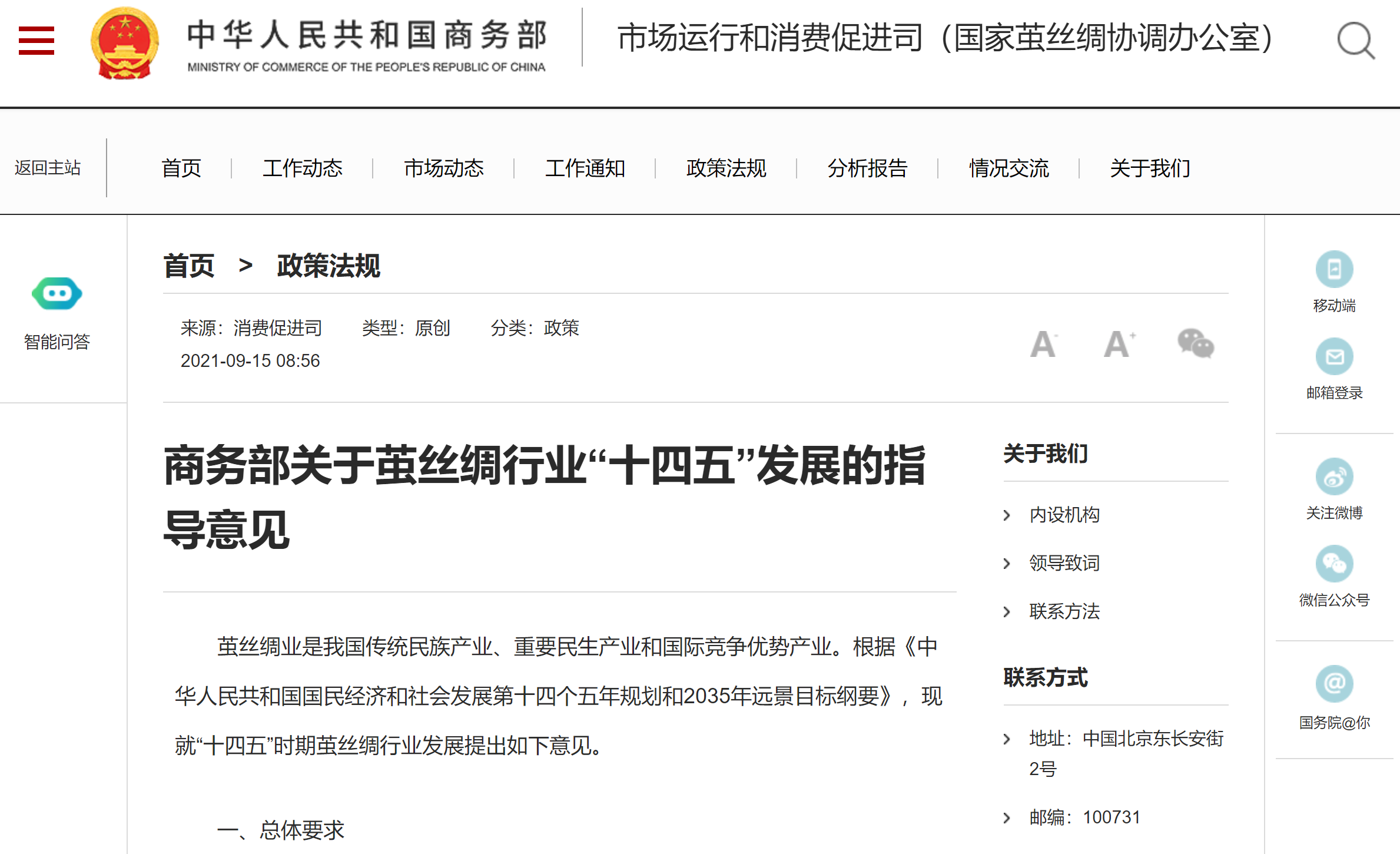Click the search magnifier icon

(x=1355, y=40)
